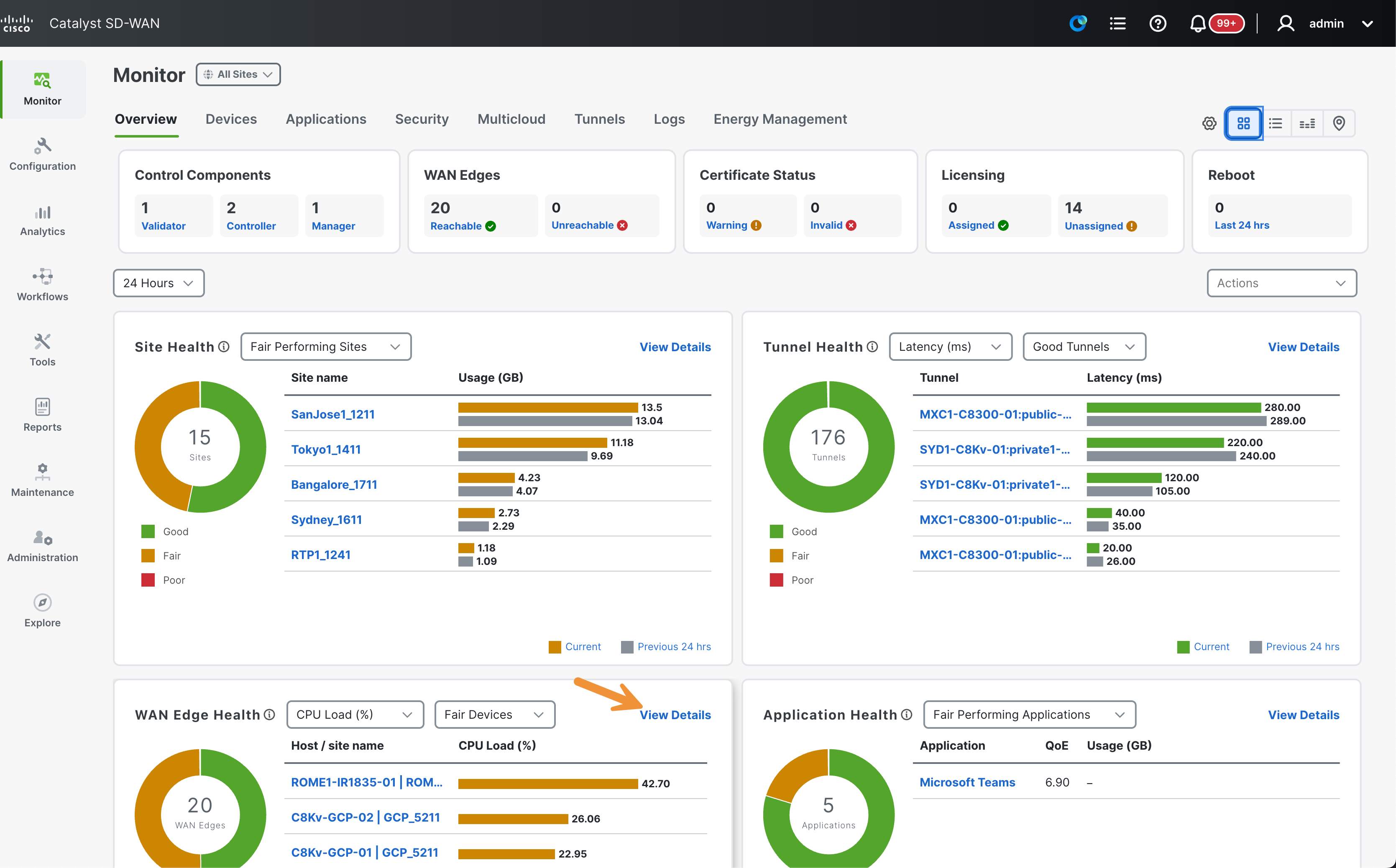
Task: Go to the Security tab
Action: tap(422, 119)
